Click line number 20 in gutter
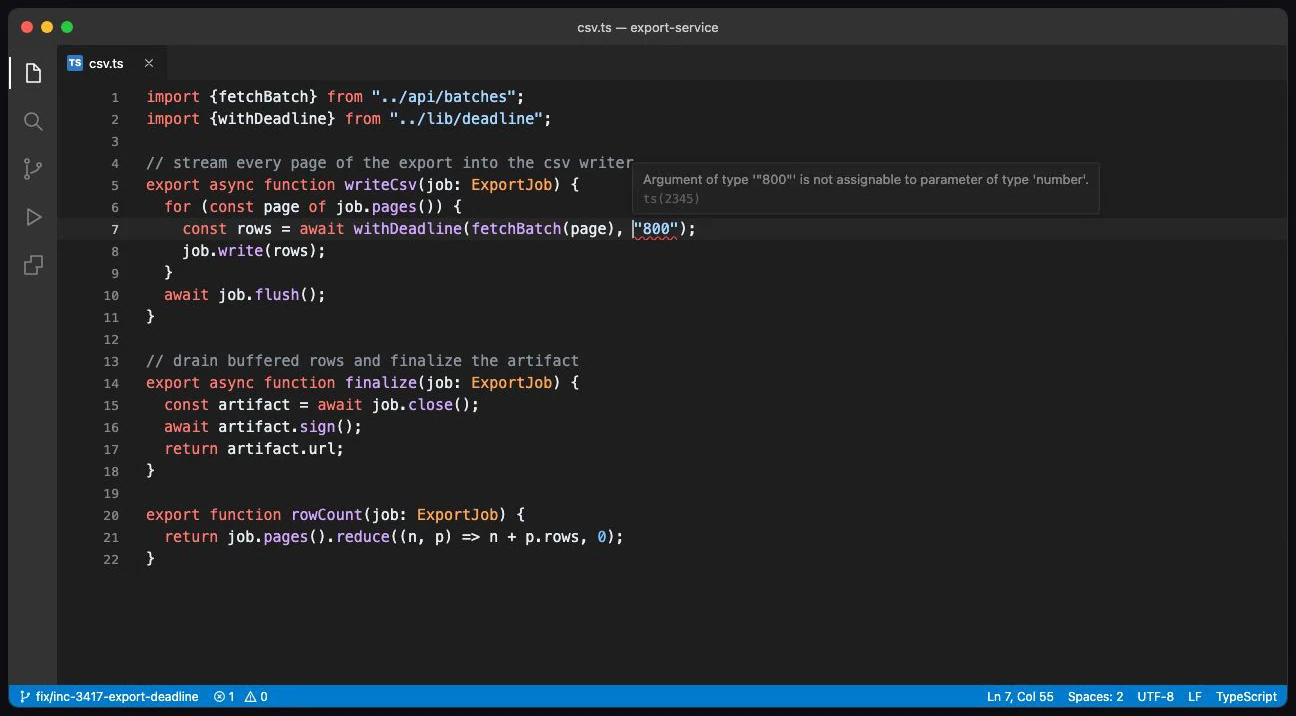This screenshot has width=1296, height=716. point(111,515)
